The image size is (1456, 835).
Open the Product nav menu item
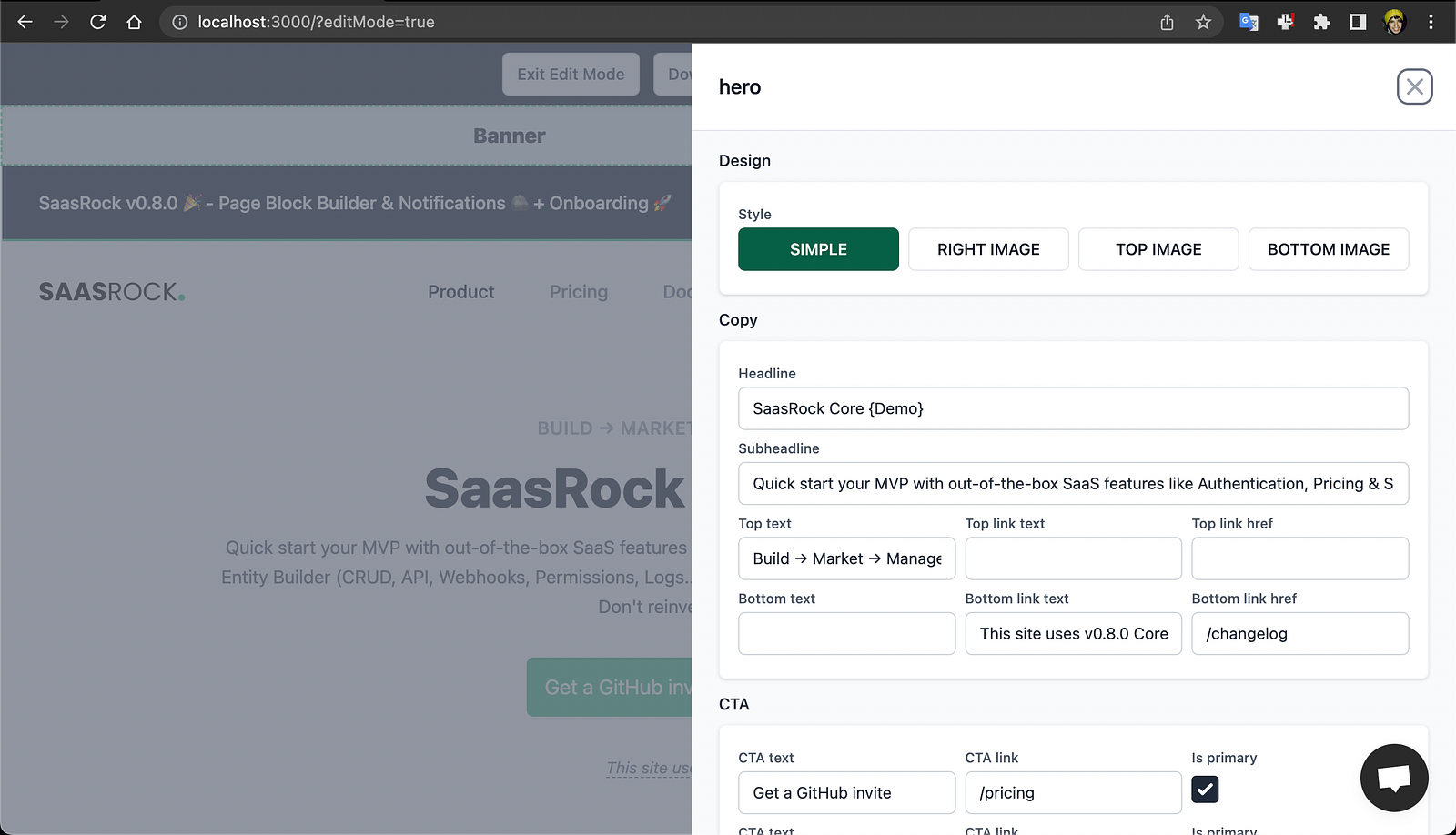461,292
